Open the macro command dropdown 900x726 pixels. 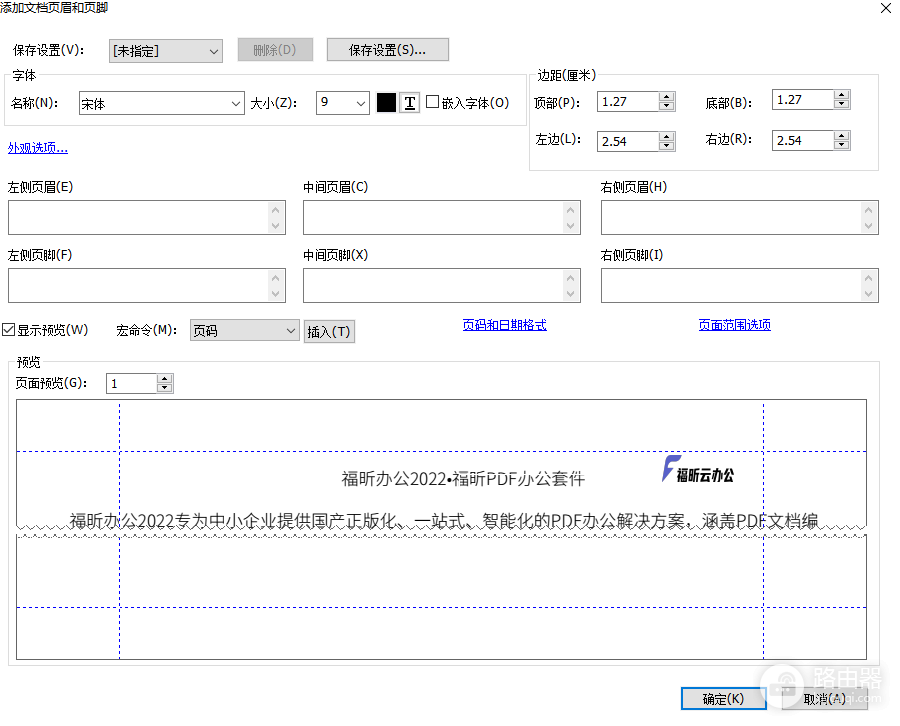245,331
